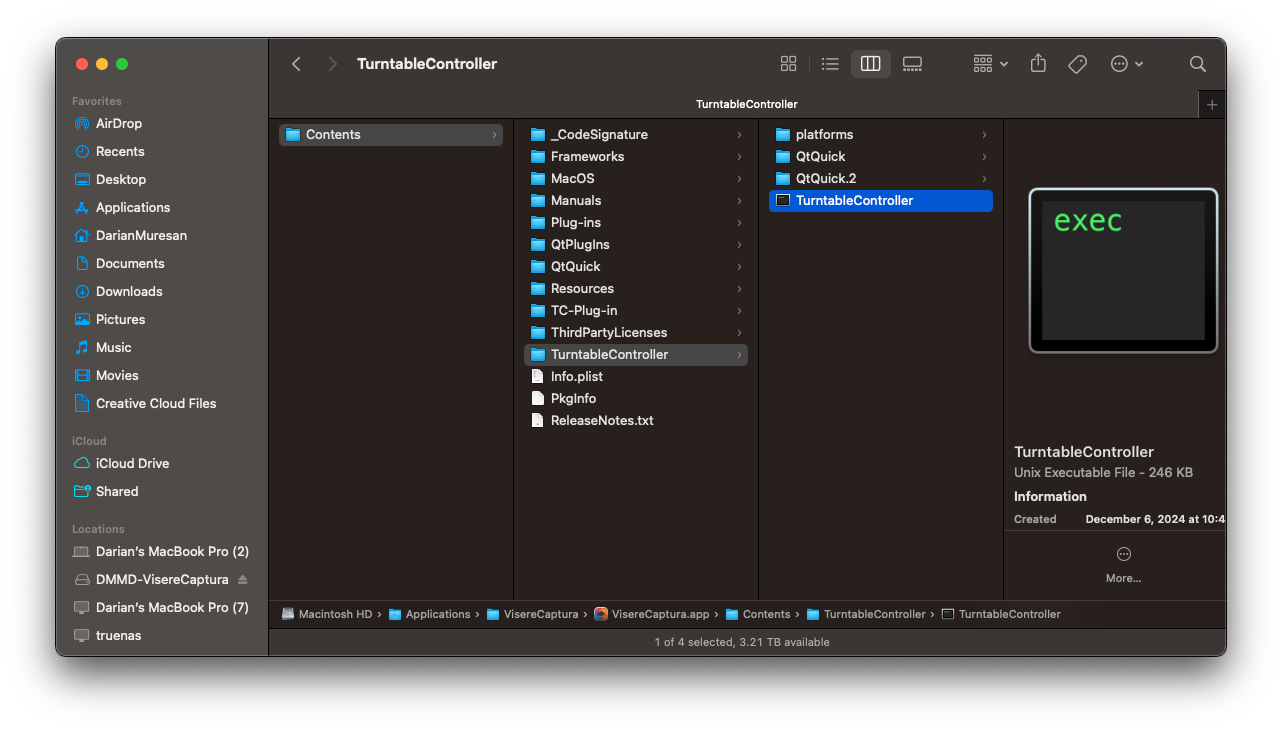Viewport: 1282px width, 730px height.
Task: Open the Action ellipsis dropdown menu
Action: click(1126, 64)
